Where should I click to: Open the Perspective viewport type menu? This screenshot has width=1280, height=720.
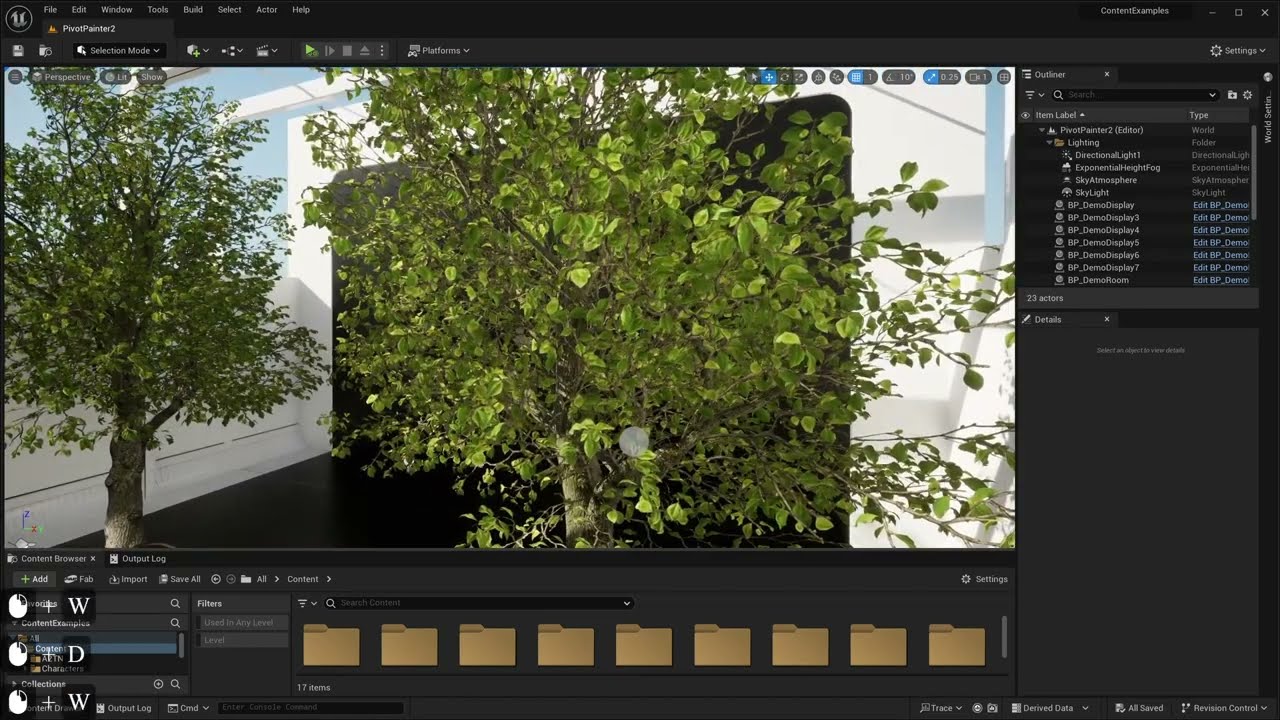point(61,77)
